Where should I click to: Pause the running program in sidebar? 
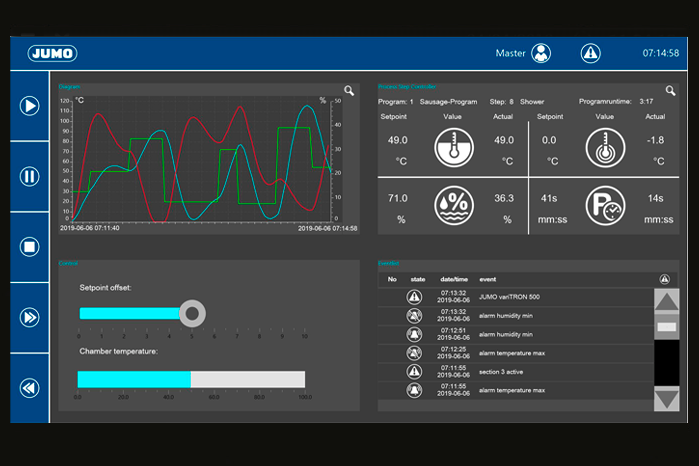29,176
